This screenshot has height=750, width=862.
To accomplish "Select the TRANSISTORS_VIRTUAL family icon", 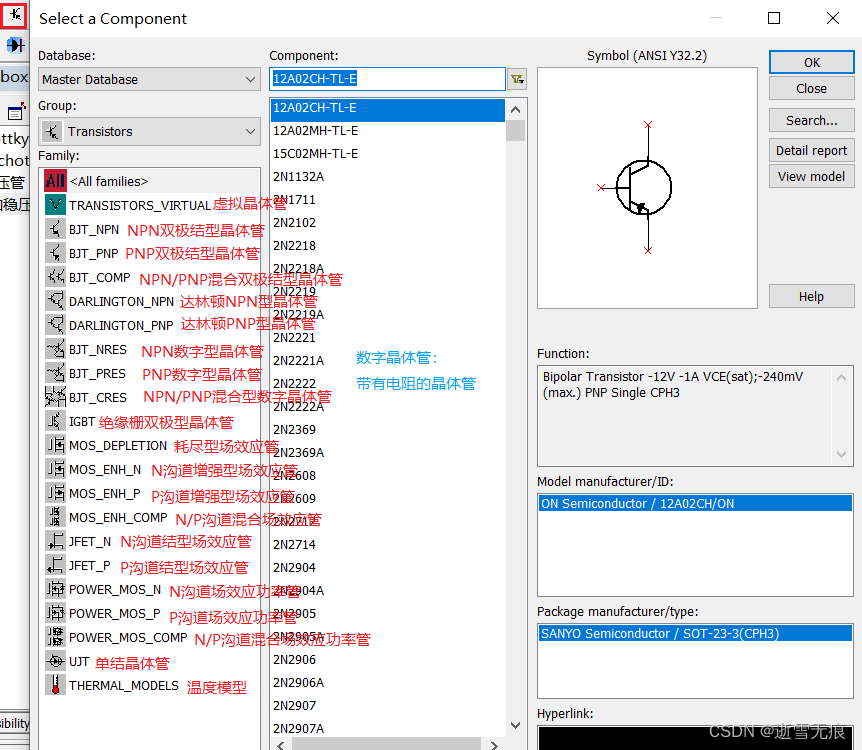I will (55, 202).
